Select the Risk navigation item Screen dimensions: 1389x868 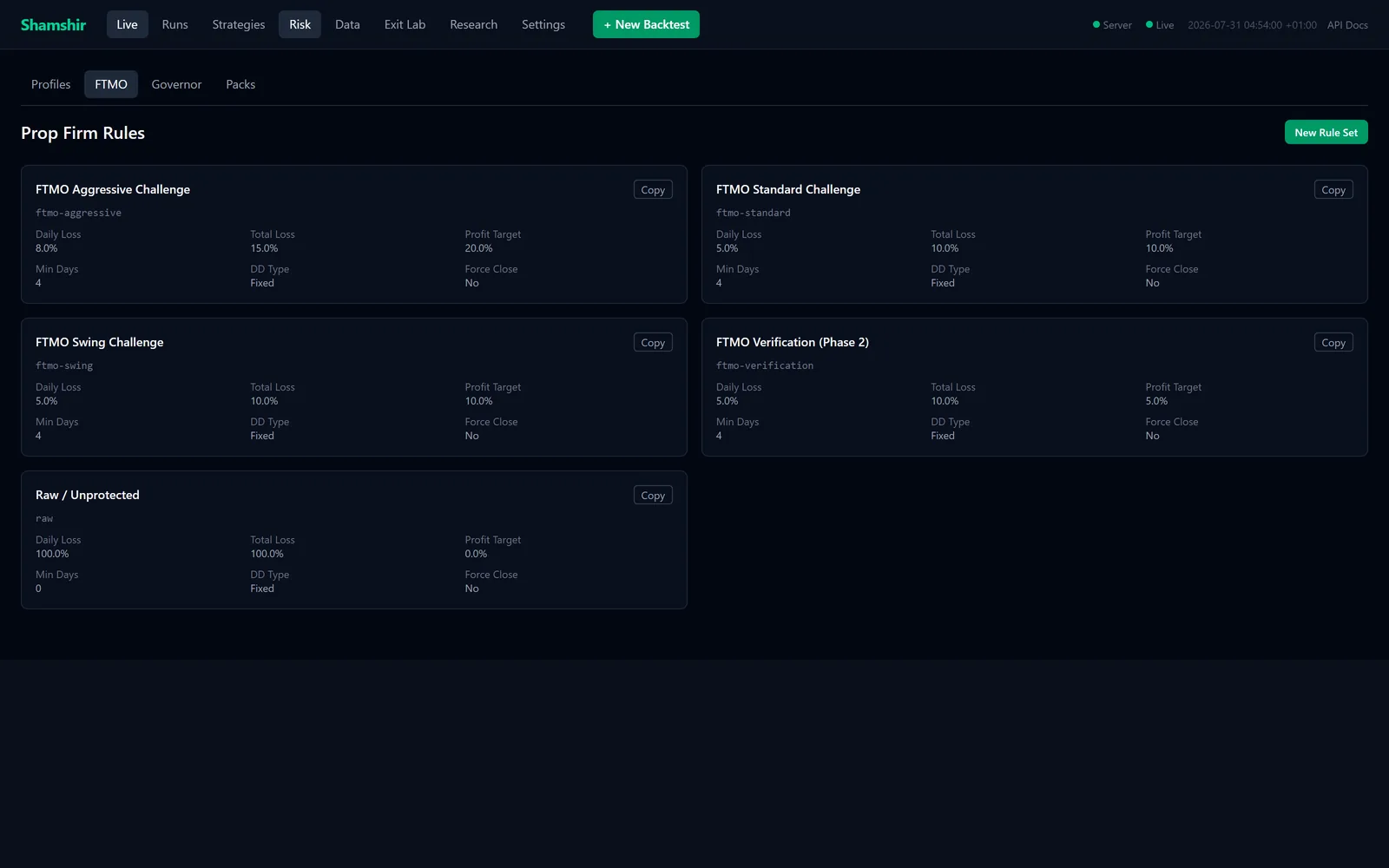click(300, 24)
